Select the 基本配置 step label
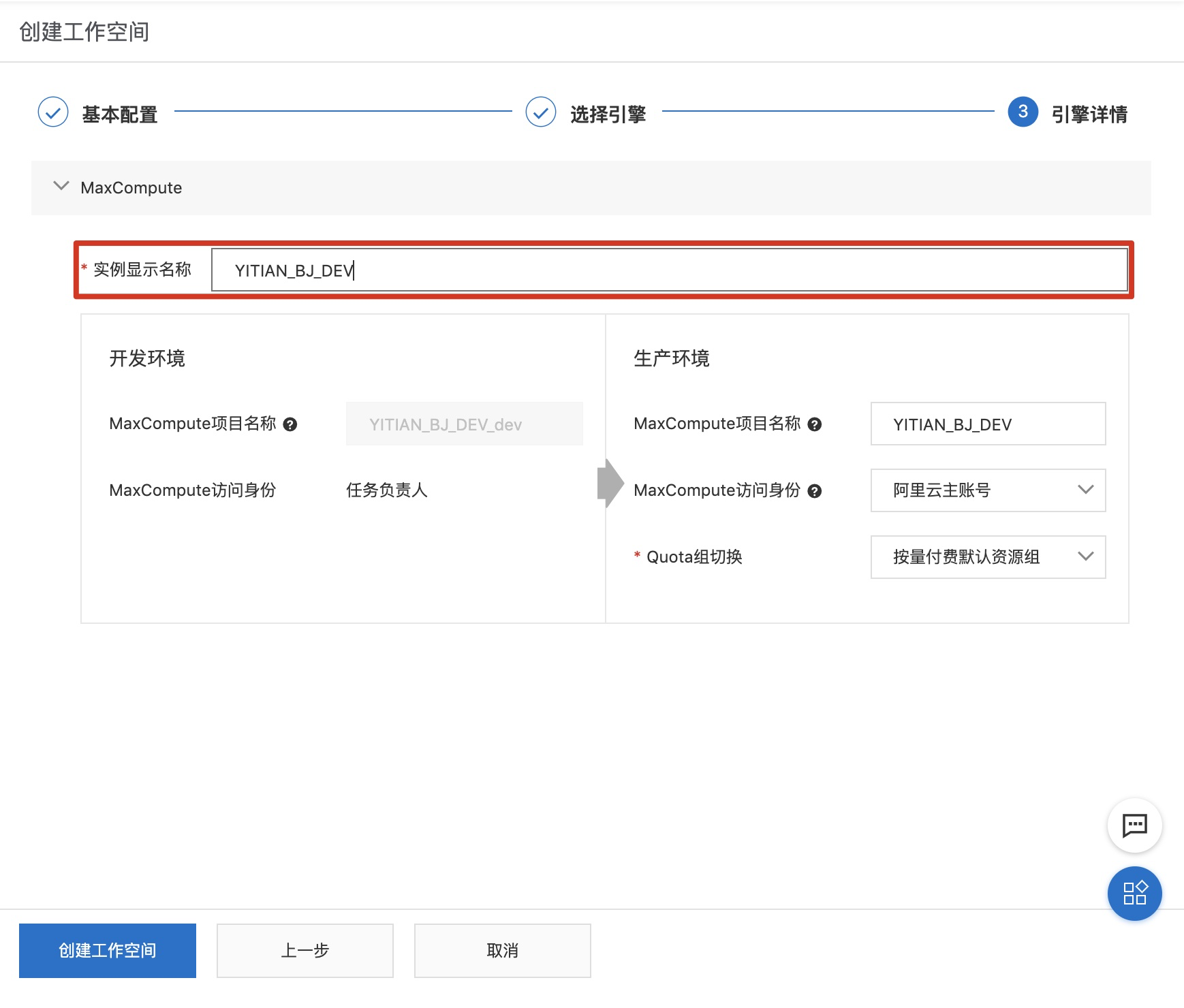The image size is (1184, 1008). pos(120,114)
